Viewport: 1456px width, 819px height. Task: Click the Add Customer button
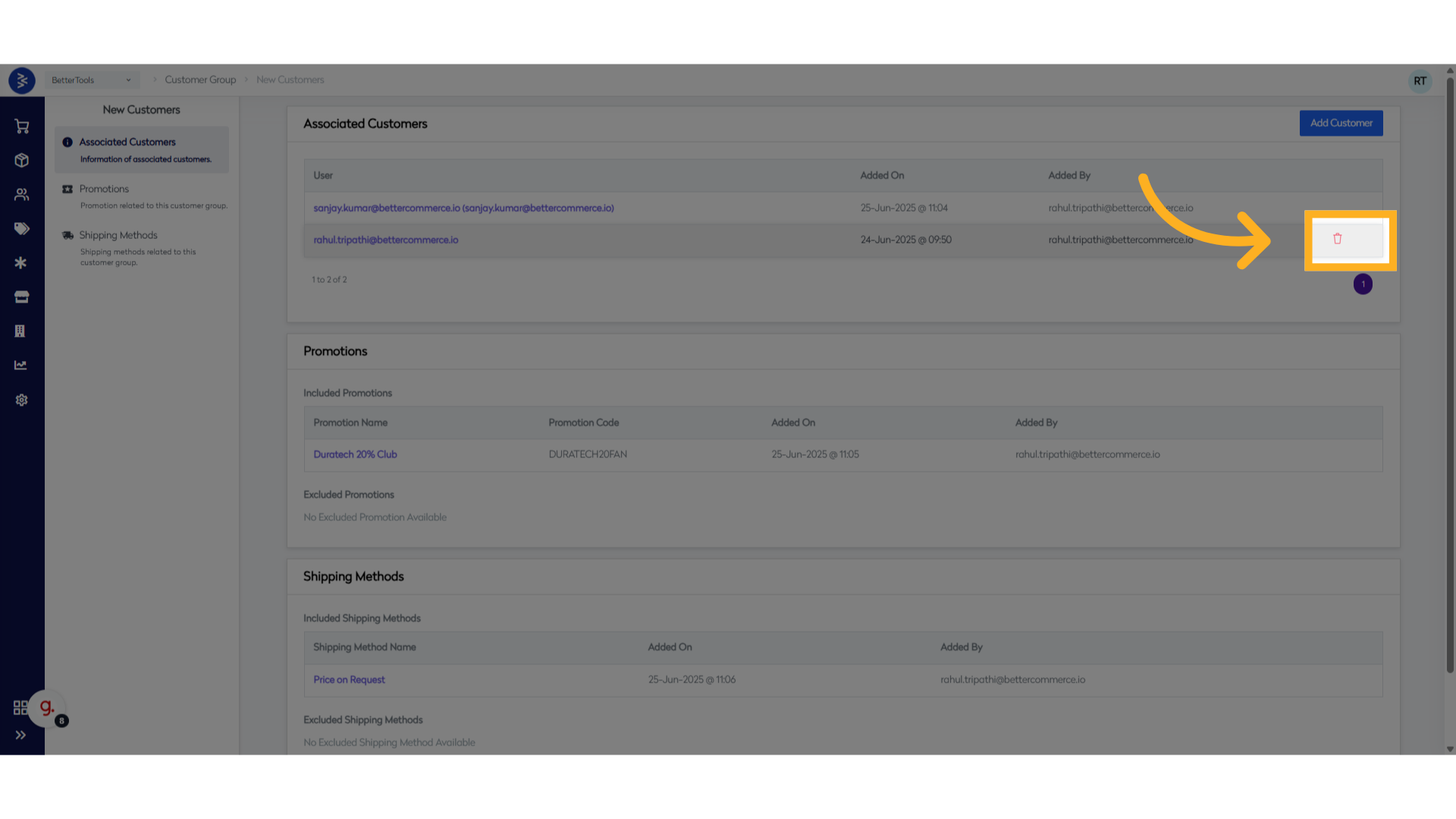pyautogui.click(x=1341, y=124)
